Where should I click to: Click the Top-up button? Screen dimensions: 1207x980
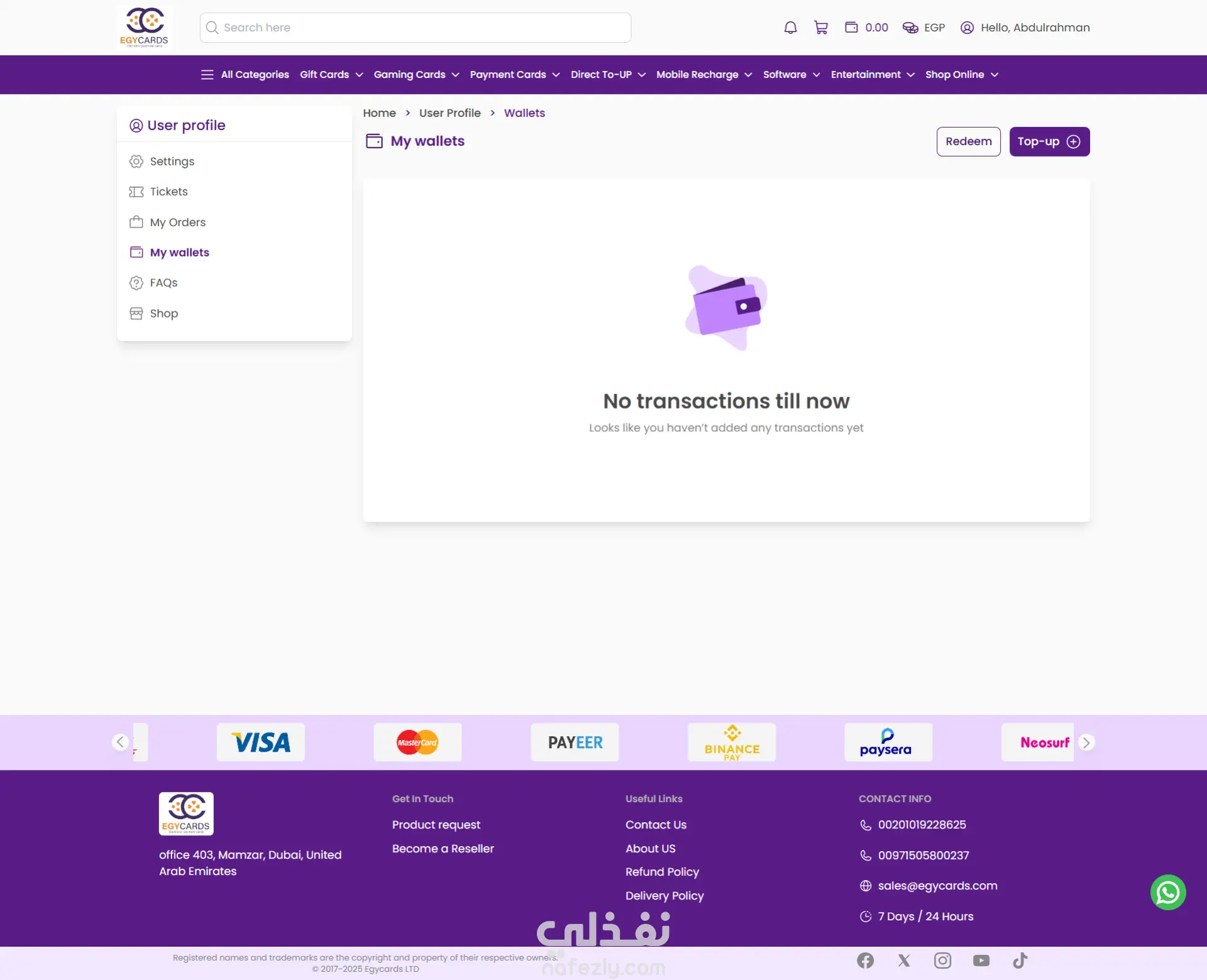pos(1049,141)
